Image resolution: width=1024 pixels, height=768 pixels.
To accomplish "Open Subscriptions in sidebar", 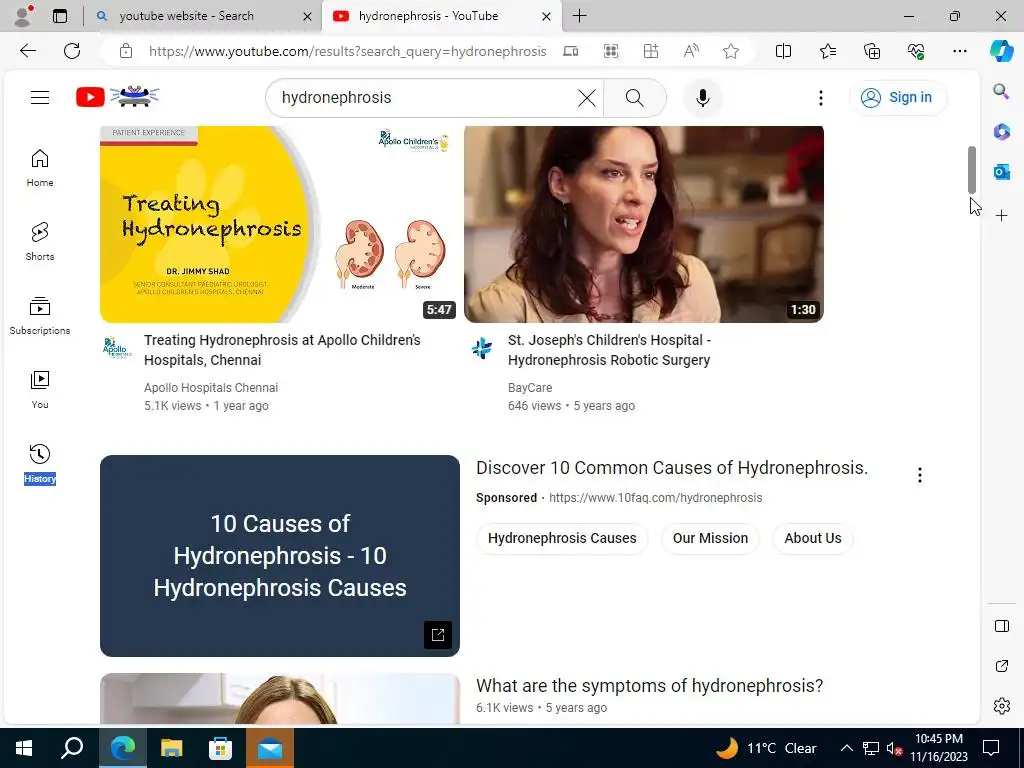I will pos(40,316).
